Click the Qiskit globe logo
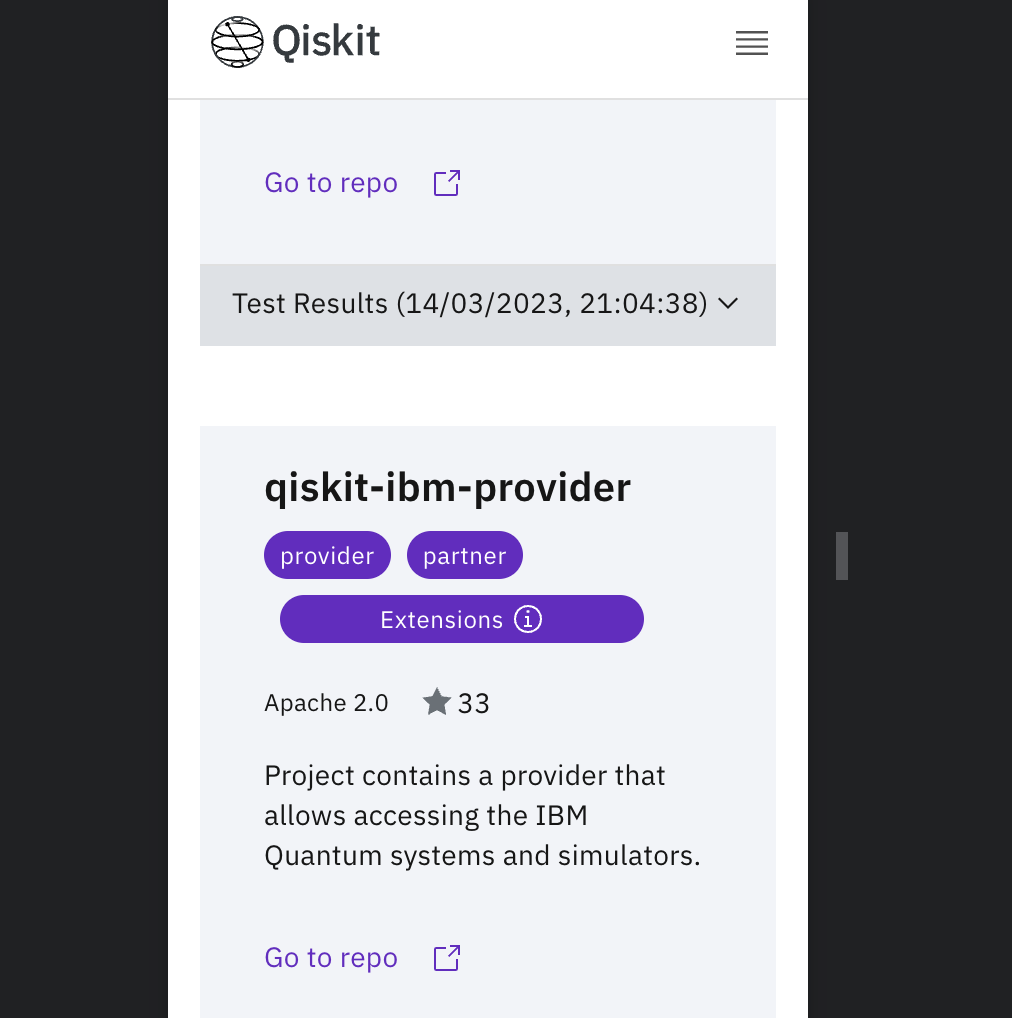1012x1018 pixels. pyautogui.click(x=236, y=42)
